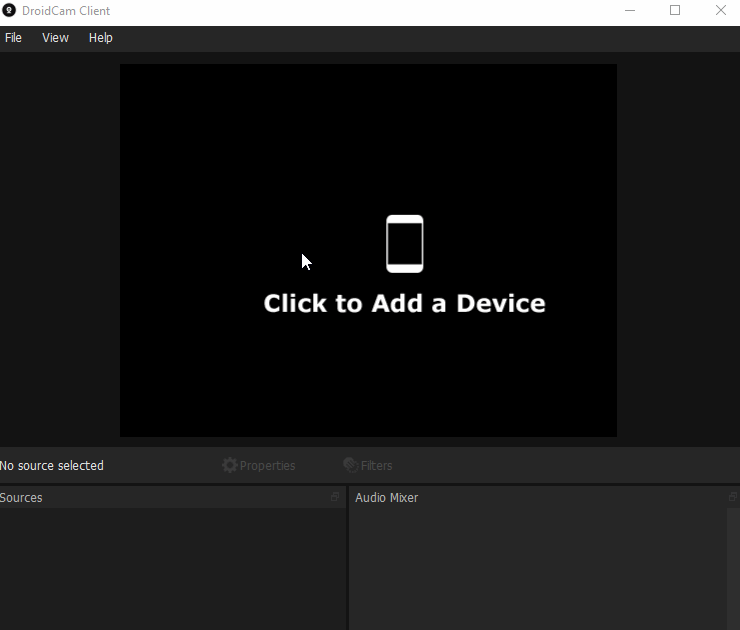Close the DroidCam Client window

pyautogui.click(x=721, y=11)
